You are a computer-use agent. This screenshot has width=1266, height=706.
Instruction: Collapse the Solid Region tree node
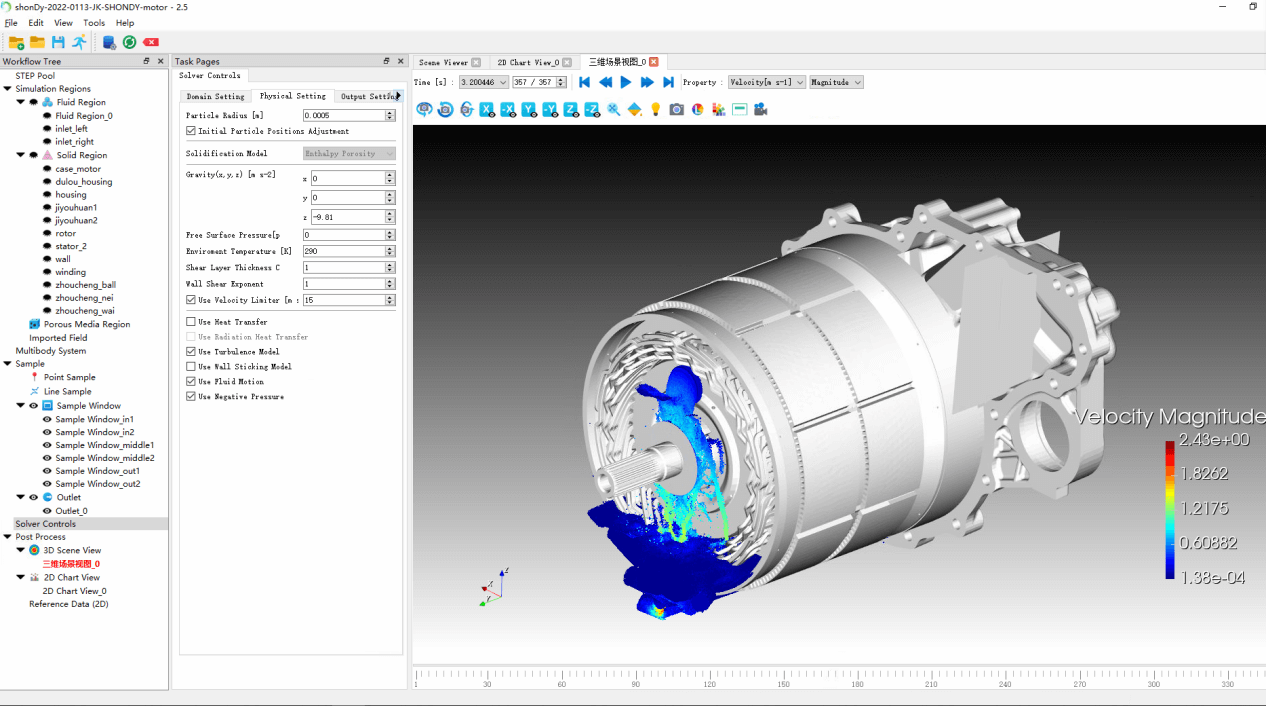(x=21, y=155)
